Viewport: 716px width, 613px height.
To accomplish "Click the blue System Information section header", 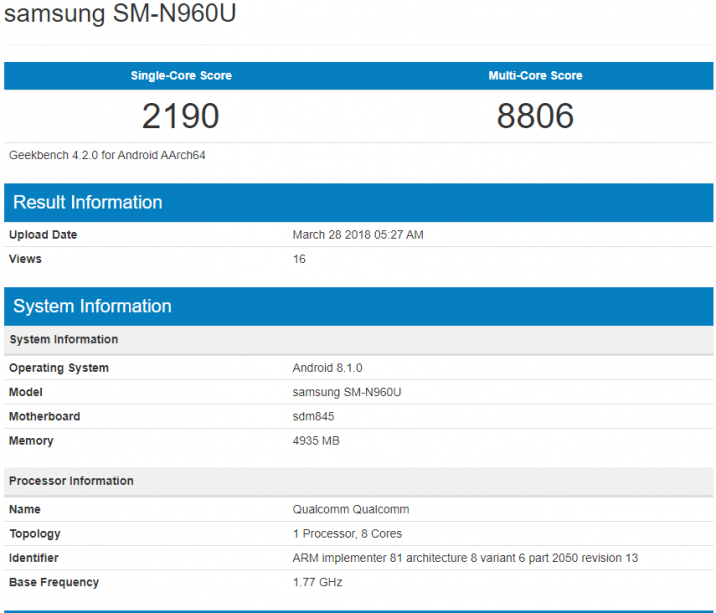I will tap(358, 306).
